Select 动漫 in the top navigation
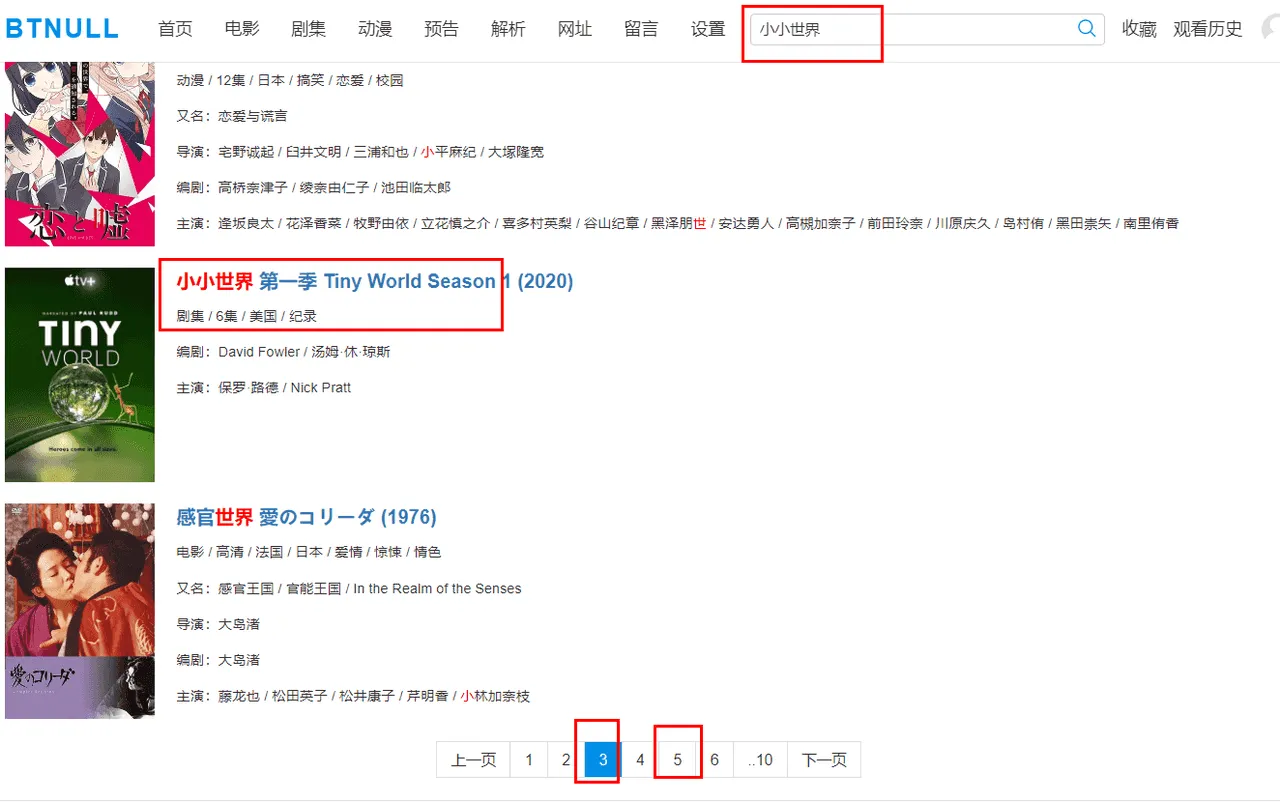 coord(375,29)
